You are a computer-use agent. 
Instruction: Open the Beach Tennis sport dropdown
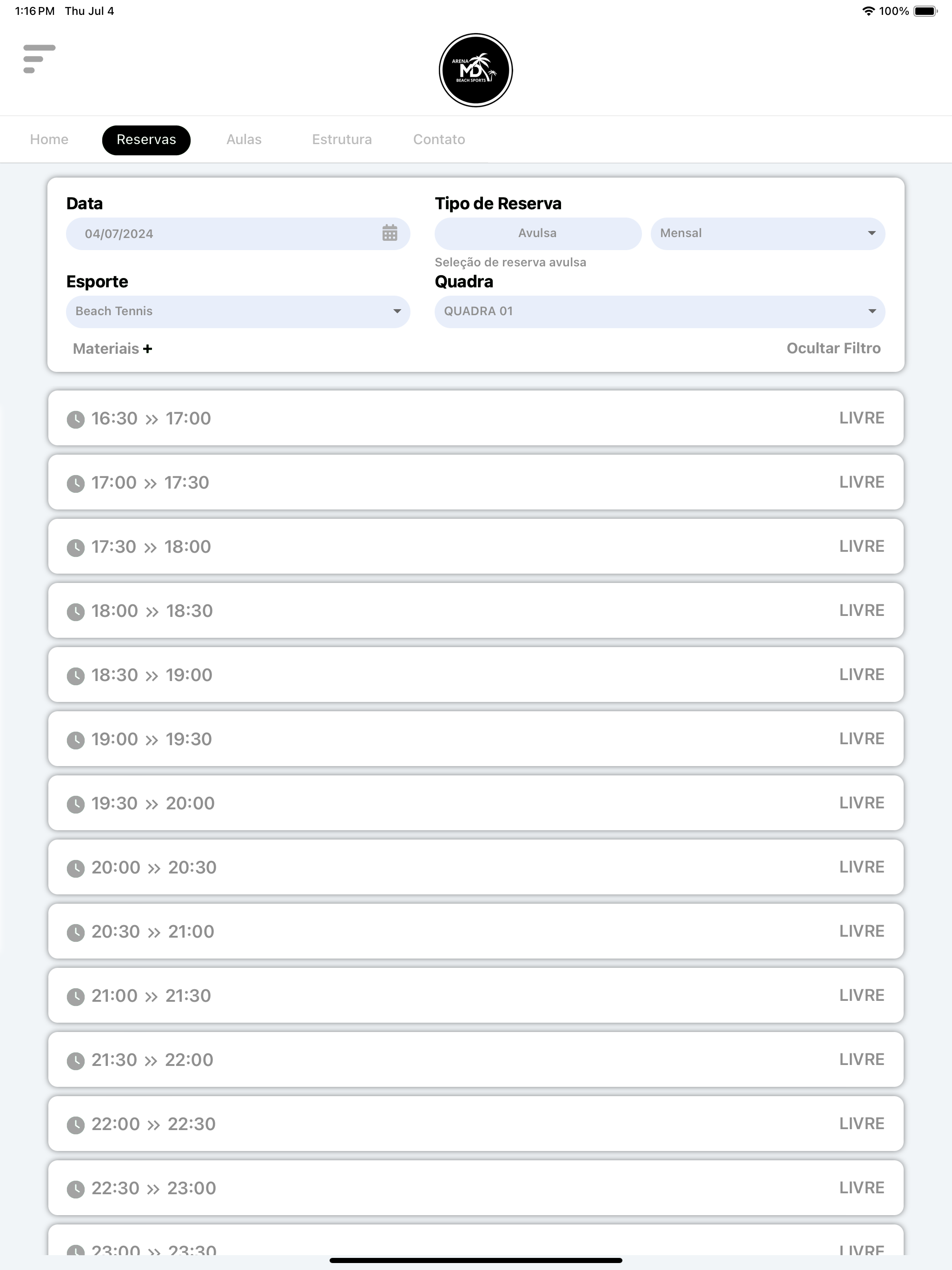[x=238, y=311]
